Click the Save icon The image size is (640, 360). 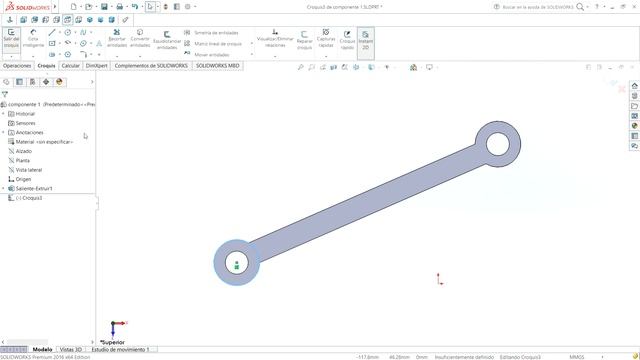pos(104,7)
